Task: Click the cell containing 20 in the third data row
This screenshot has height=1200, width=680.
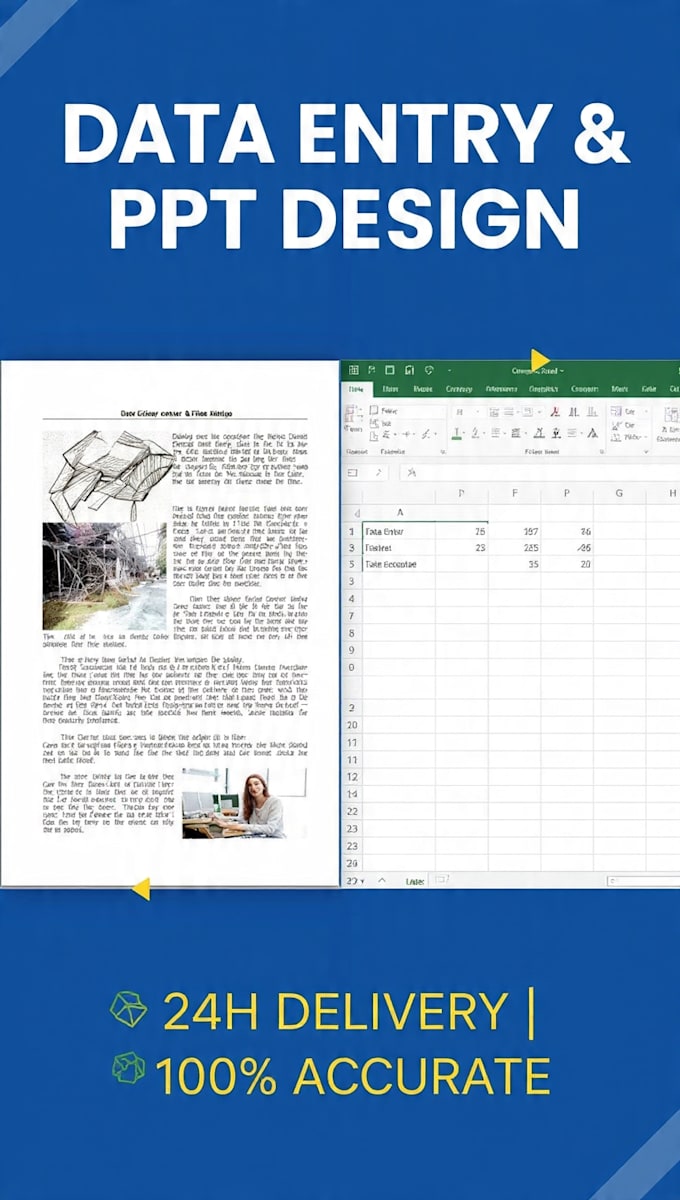Action: (x=568, y=564)
